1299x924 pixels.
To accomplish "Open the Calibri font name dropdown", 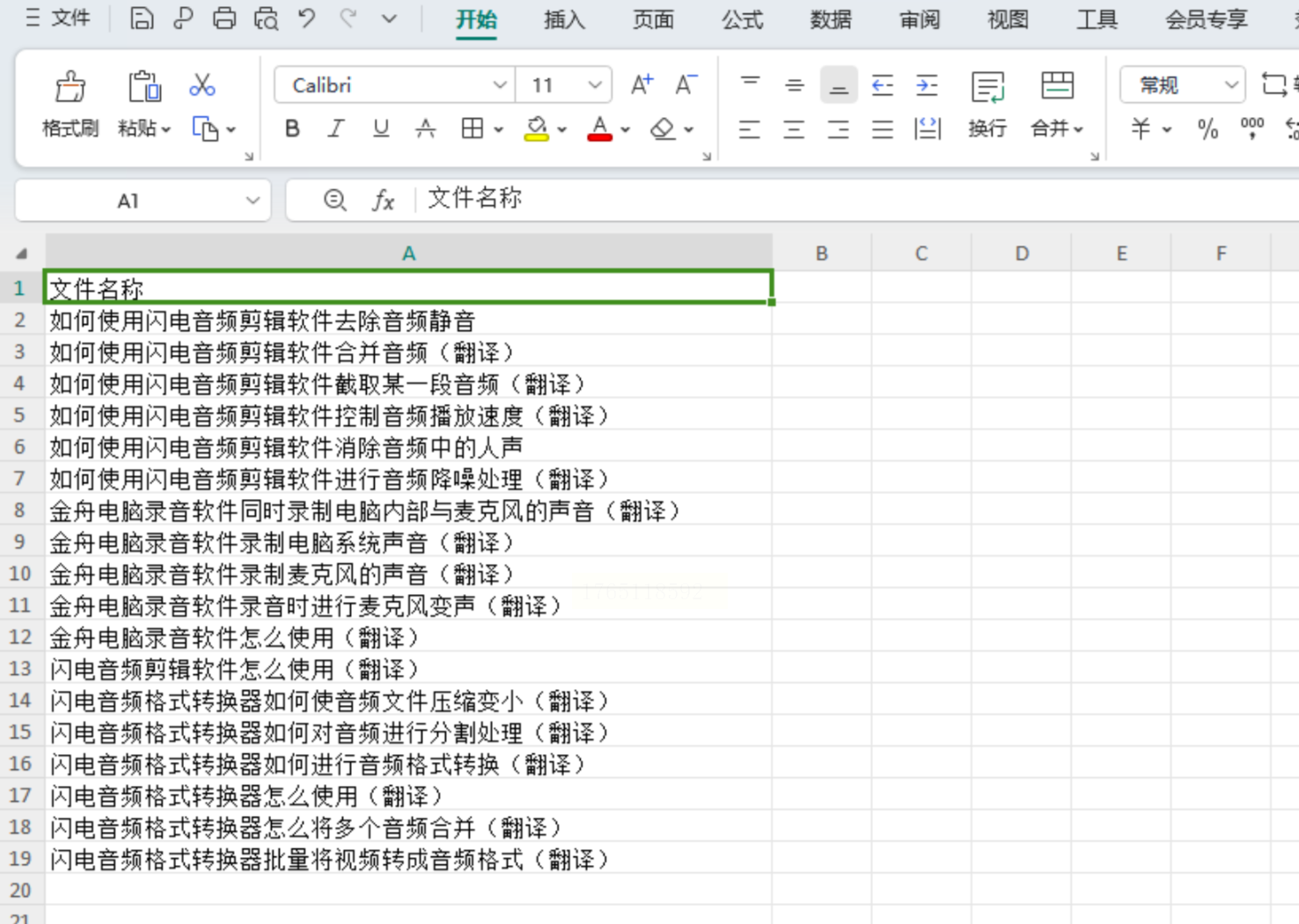I will click(x=499, y=85).
